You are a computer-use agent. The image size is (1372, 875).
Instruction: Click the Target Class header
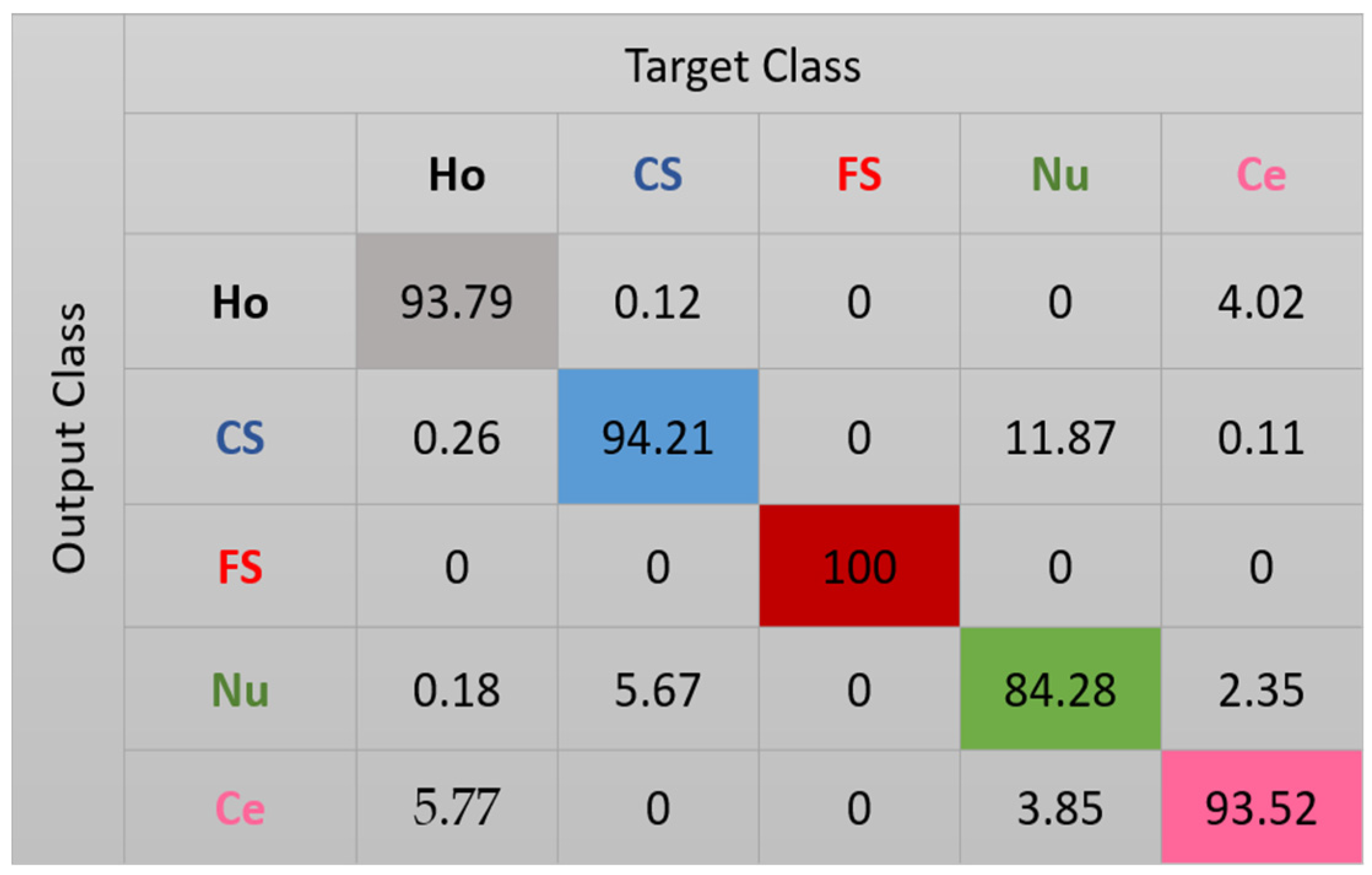(743, 66)
